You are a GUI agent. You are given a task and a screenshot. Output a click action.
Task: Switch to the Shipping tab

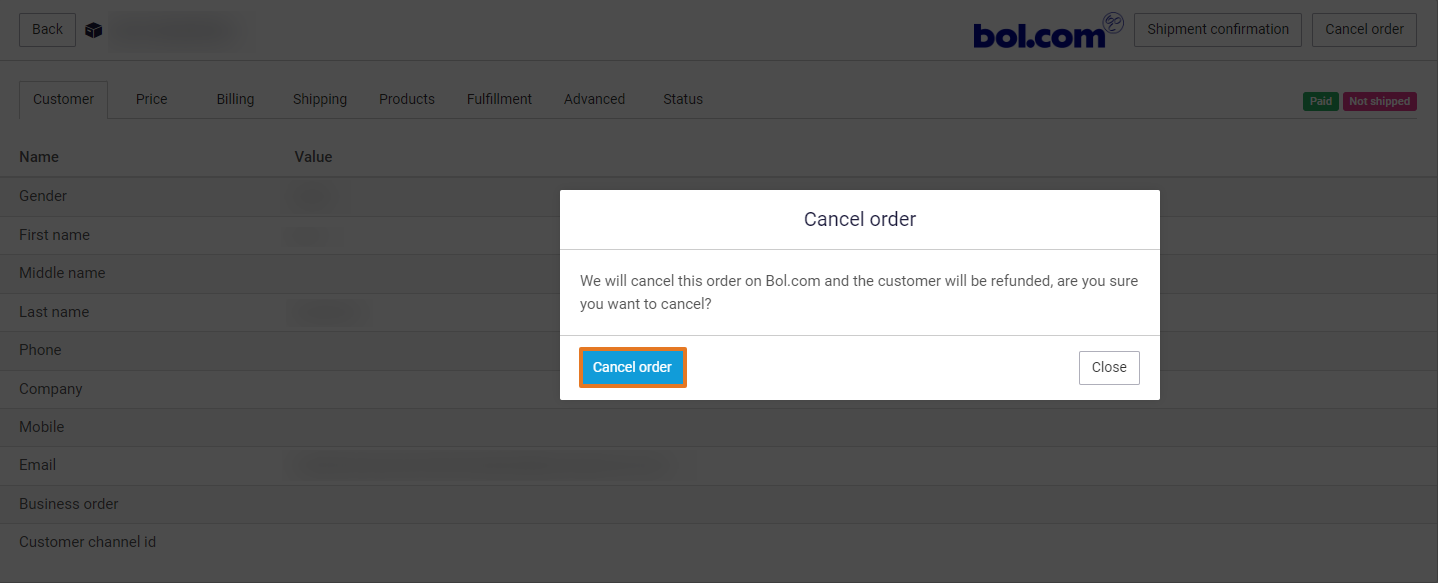tap(320, 99)
